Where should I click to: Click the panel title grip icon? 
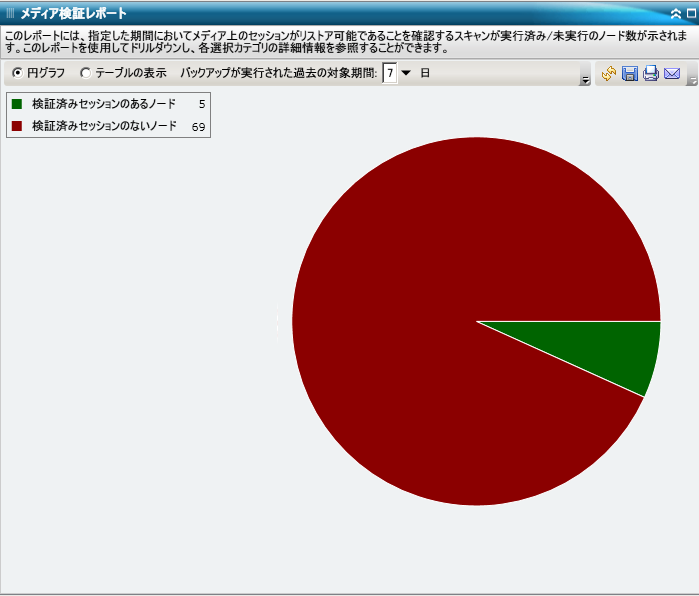10,13
